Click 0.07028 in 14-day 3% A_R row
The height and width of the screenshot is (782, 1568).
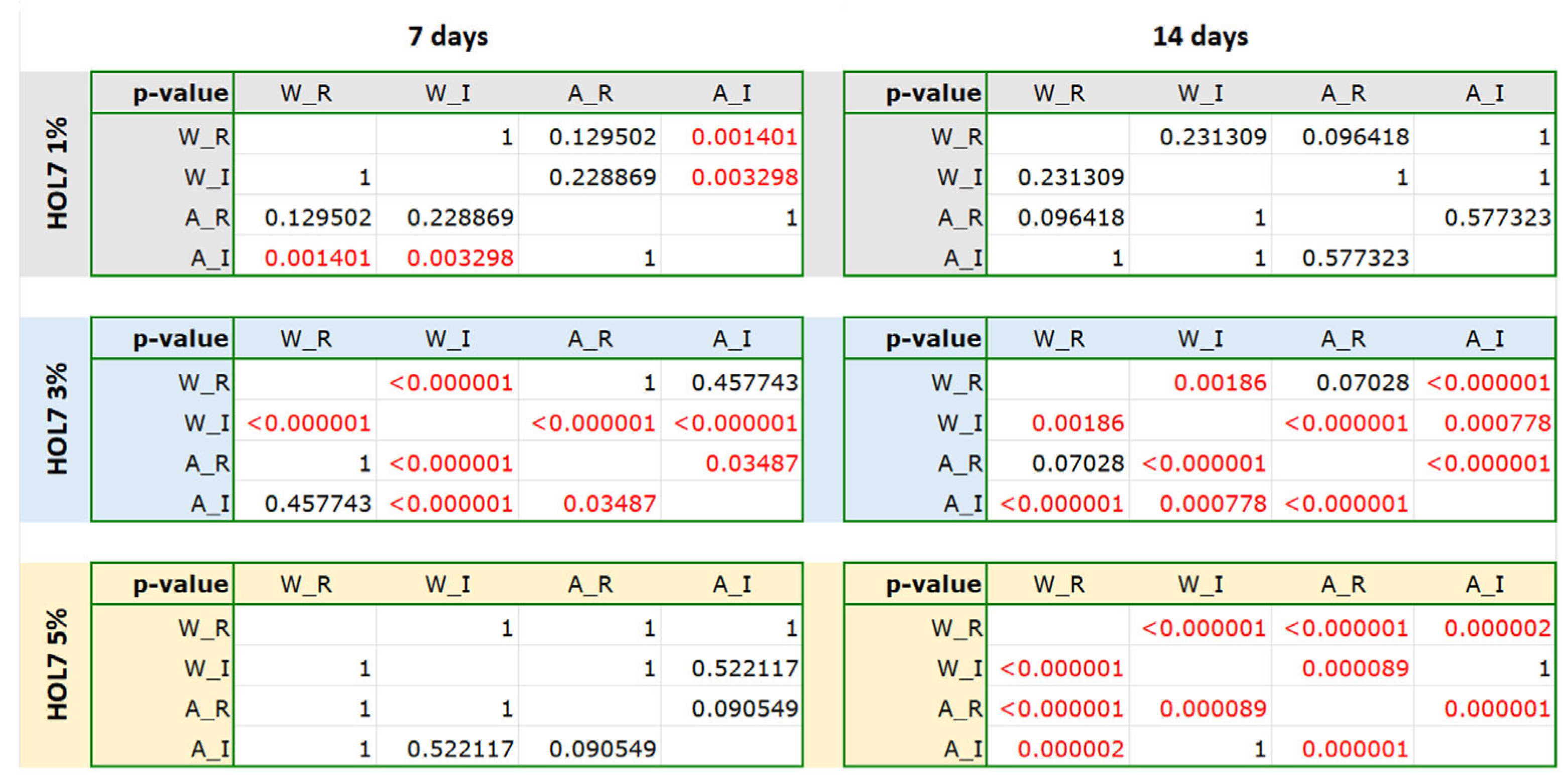(1077, 464)
